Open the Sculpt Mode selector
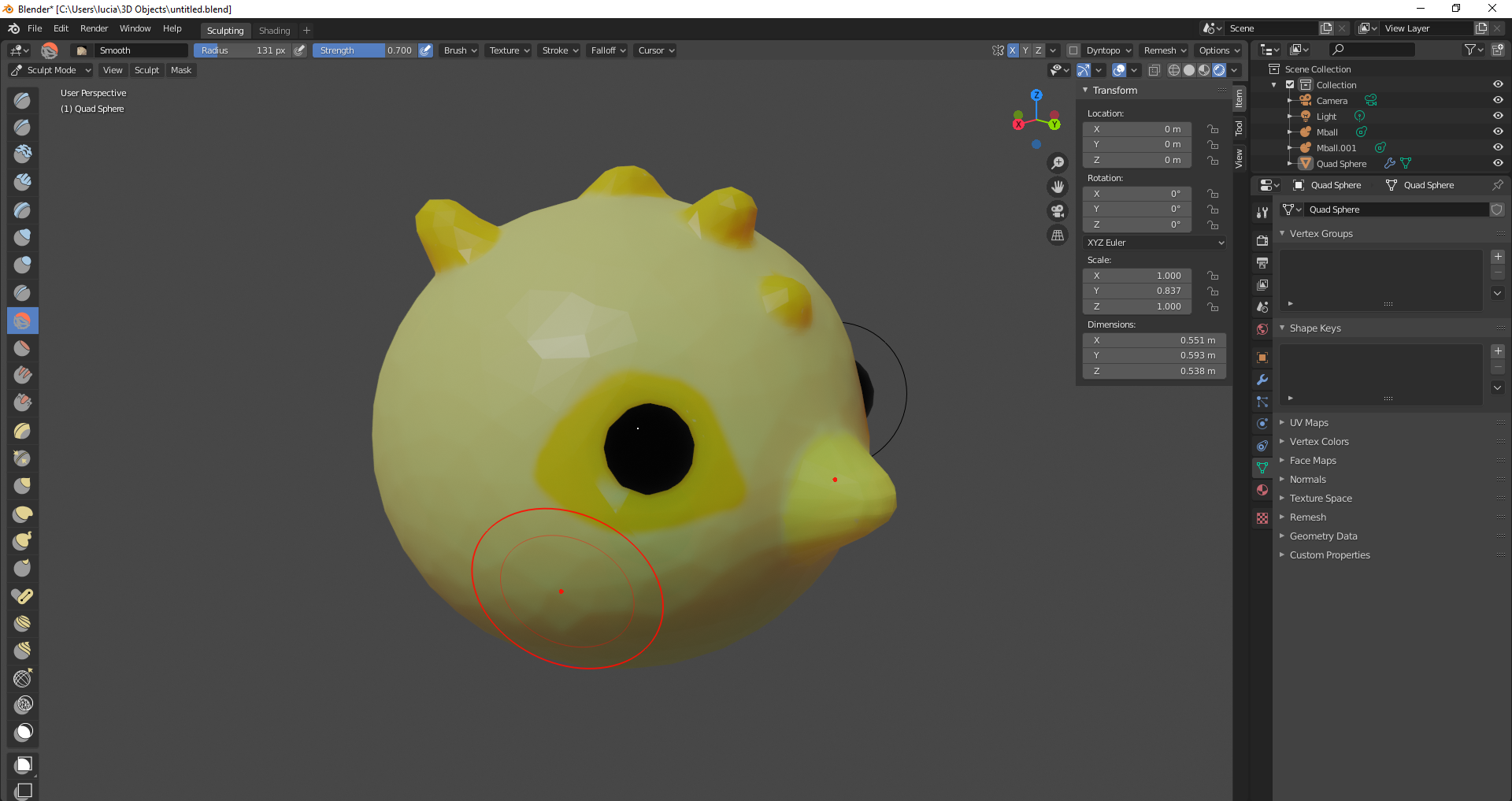The image size is (1512, 801). 51,70
